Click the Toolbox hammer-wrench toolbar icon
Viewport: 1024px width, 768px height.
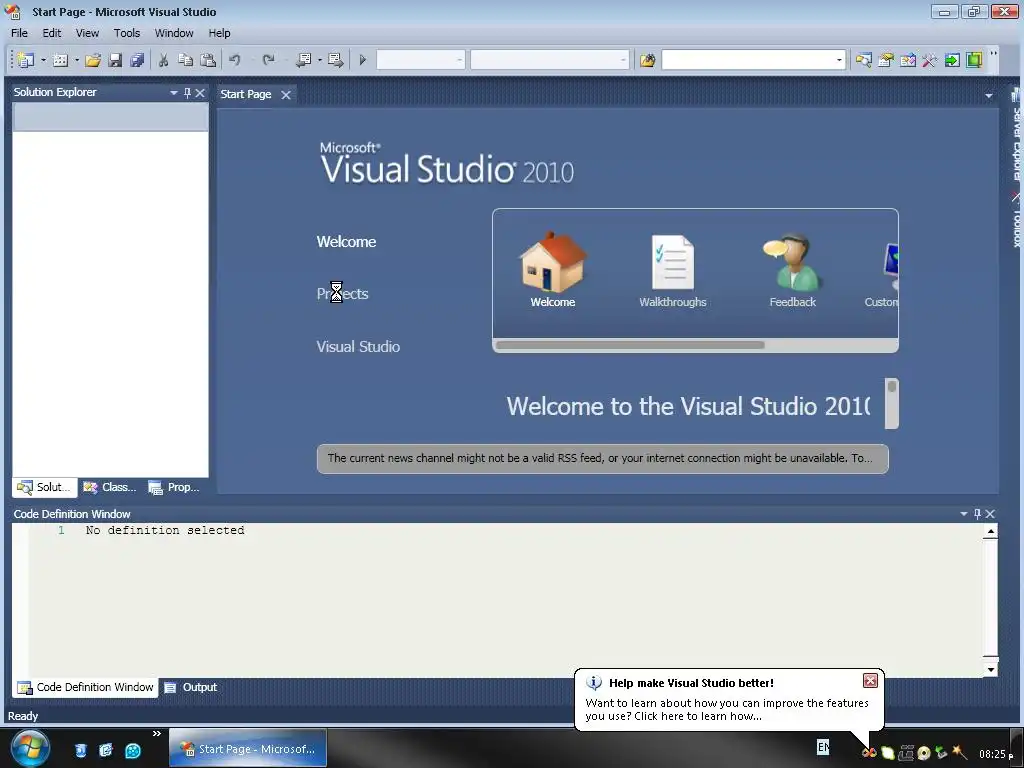click(929, 60)
